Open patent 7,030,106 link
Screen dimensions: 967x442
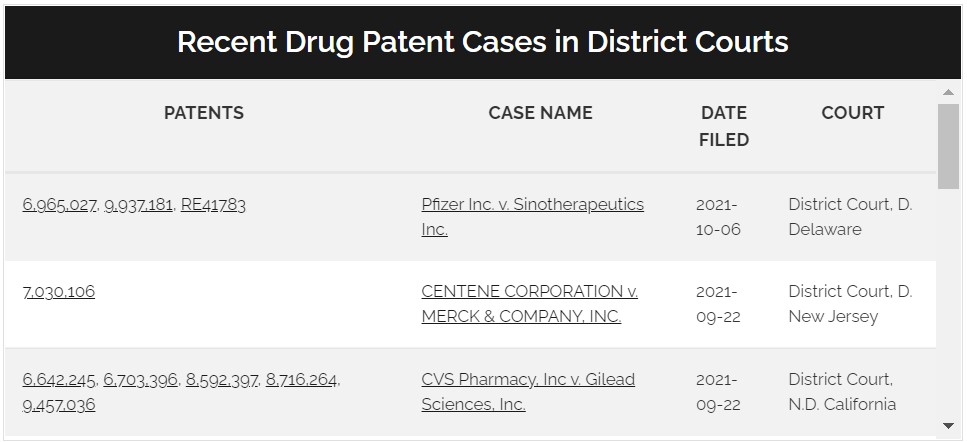59,292
